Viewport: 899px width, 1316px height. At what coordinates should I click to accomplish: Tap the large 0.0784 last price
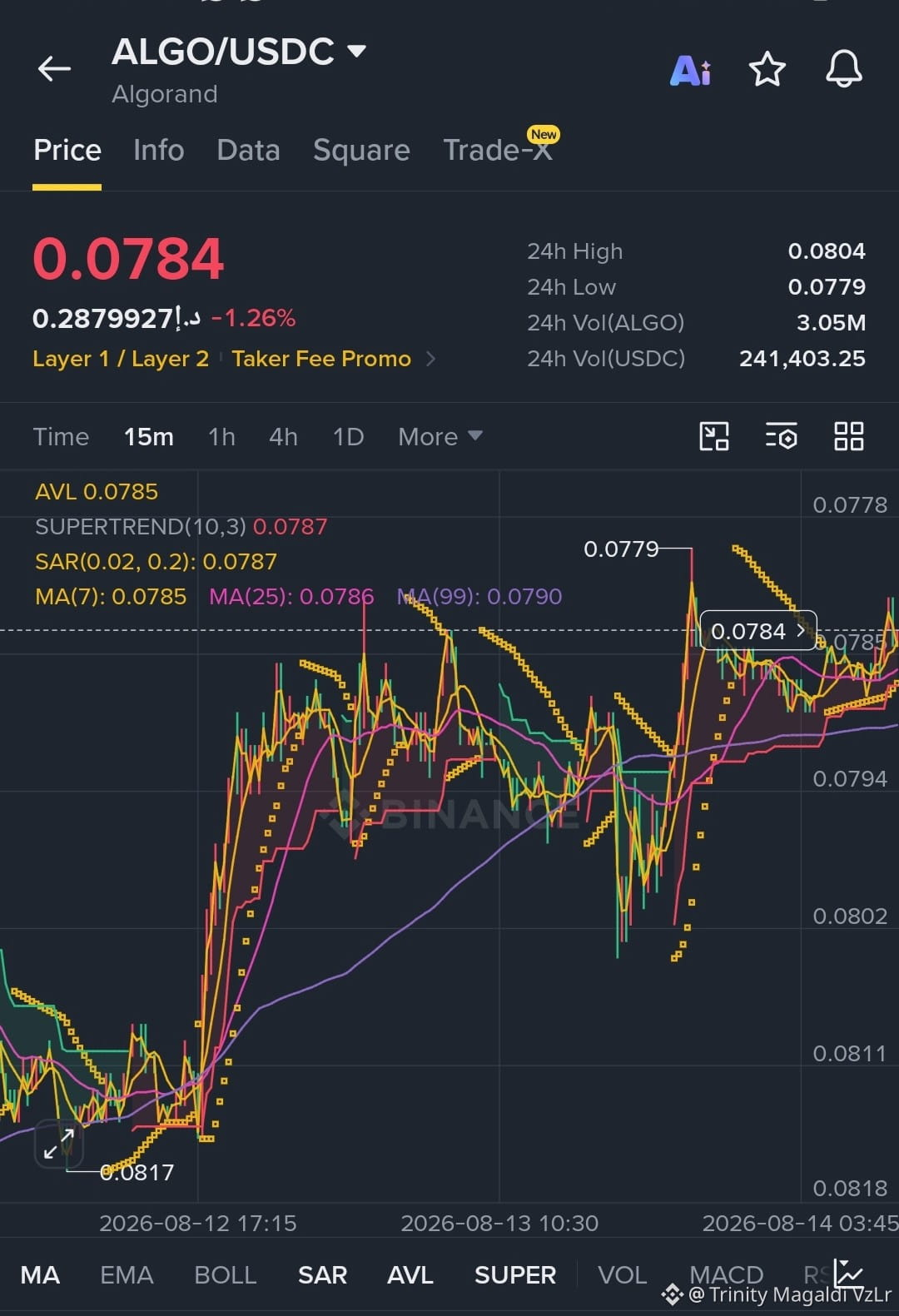128,258
